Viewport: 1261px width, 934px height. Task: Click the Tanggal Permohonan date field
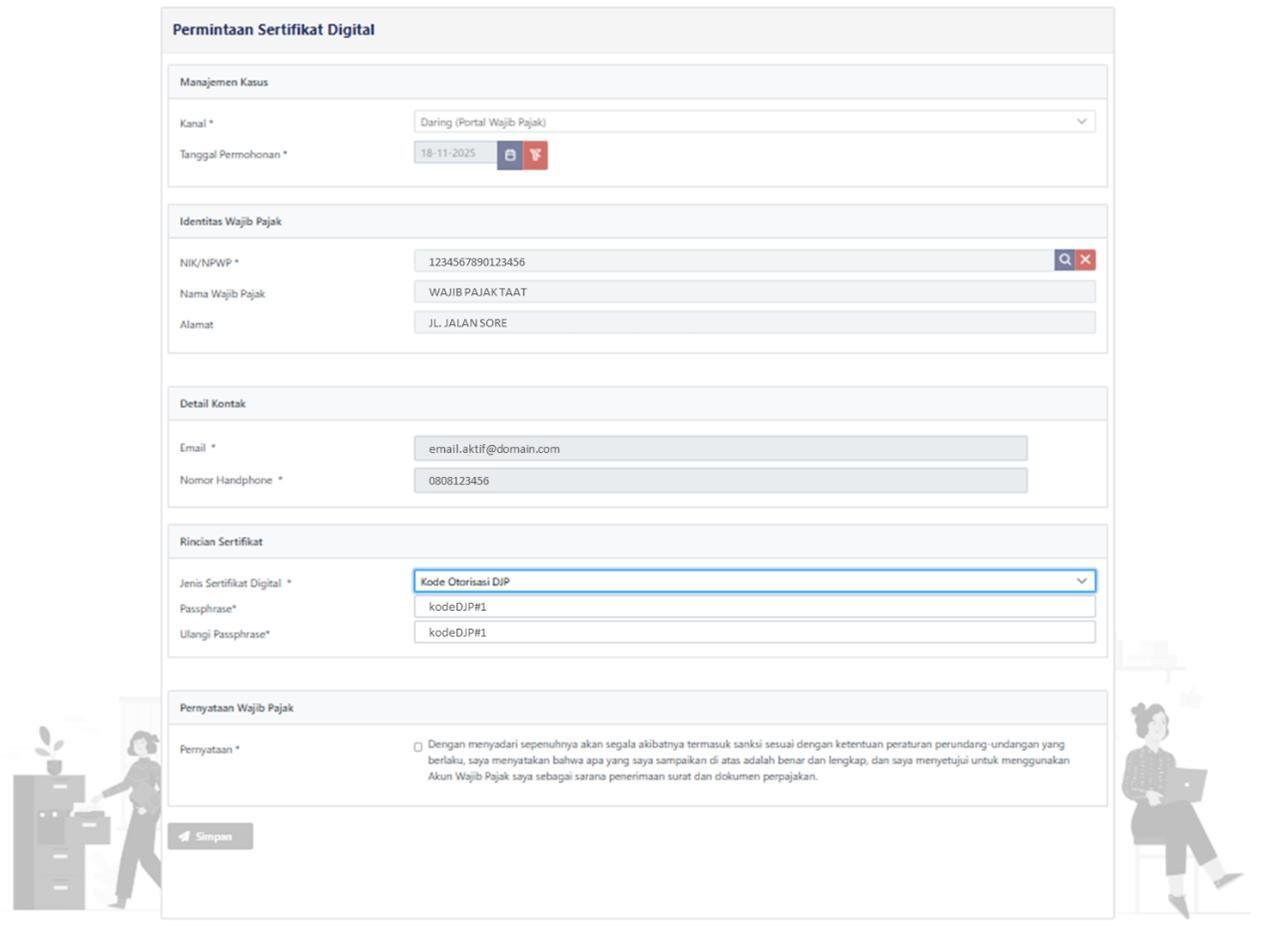(455, 153)
